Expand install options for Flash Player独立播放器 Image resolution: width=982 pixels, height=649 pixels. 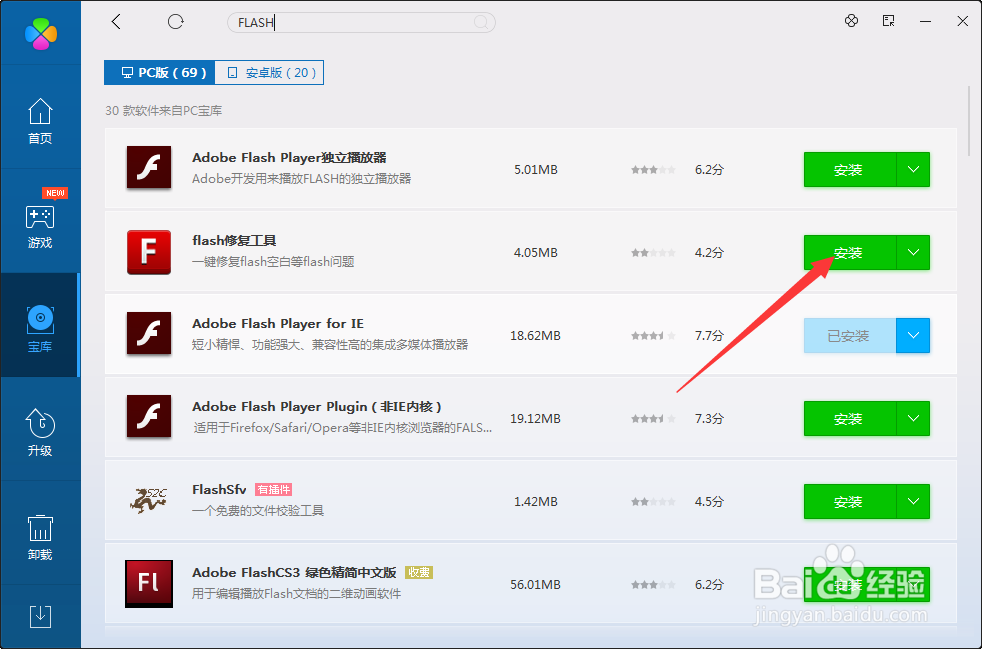(913, 170)
